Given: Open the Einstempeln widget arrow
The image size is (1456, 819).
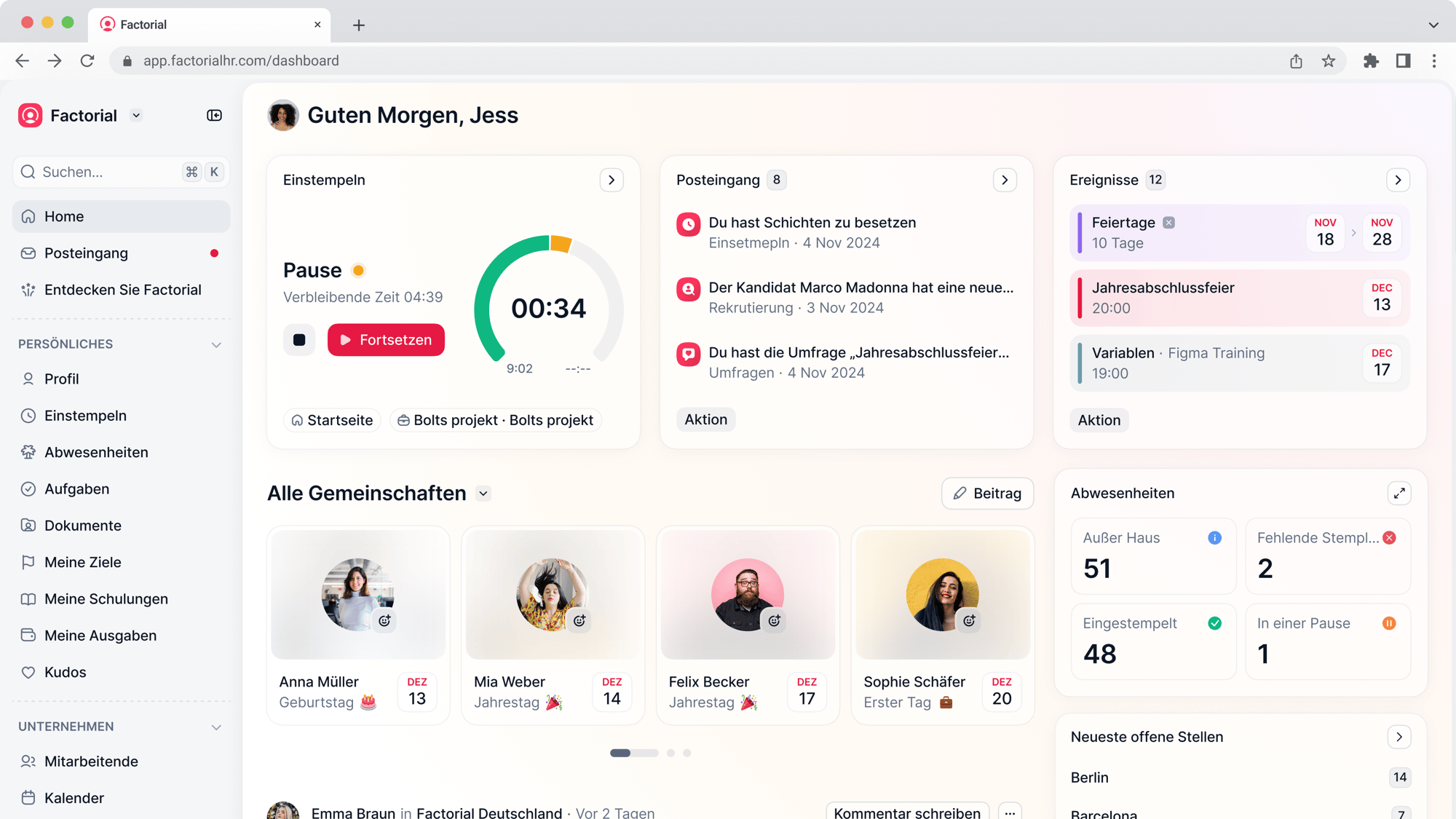Looking at the screenshot, I should [x=612, y=180].
